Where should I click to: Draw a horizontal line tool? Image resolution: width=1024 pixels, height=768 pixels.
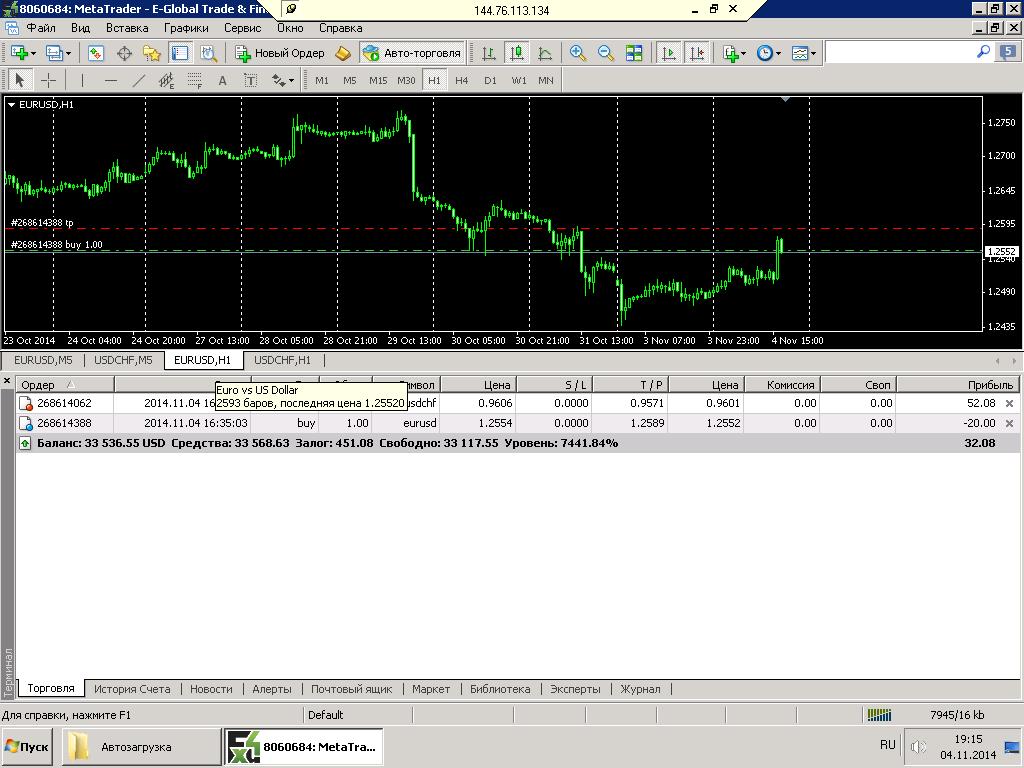pyautogui.click(x=110, y=80)
